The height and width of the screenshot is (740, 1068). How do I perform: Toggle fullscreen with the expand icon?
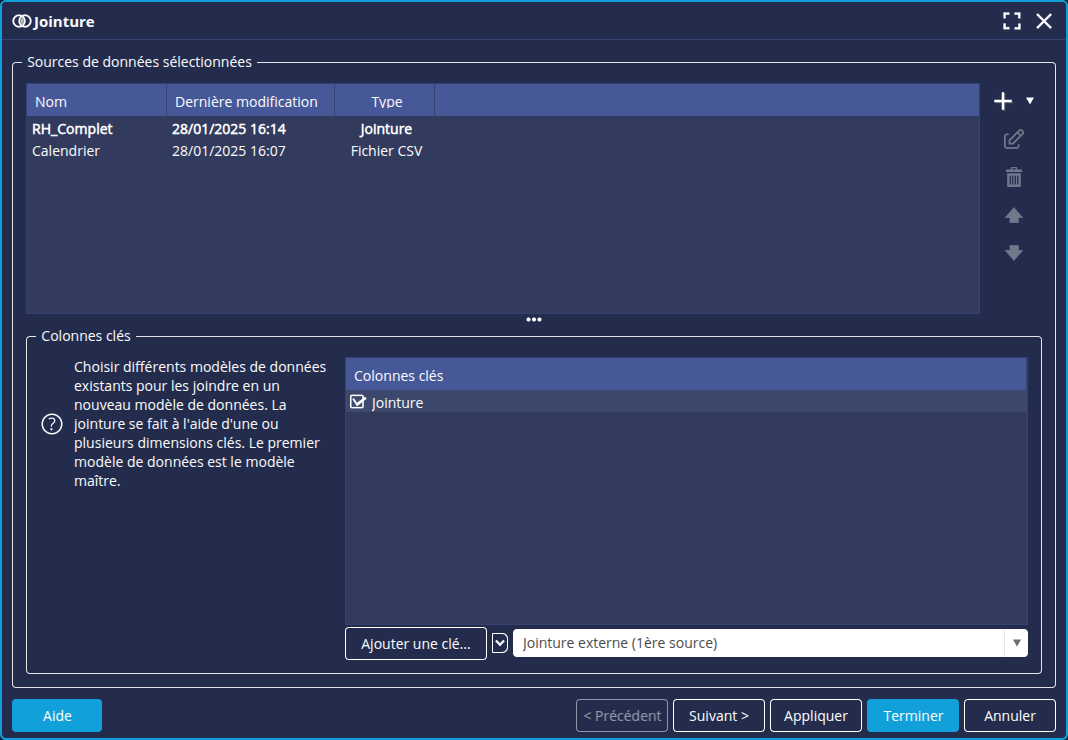[1012, 21]
